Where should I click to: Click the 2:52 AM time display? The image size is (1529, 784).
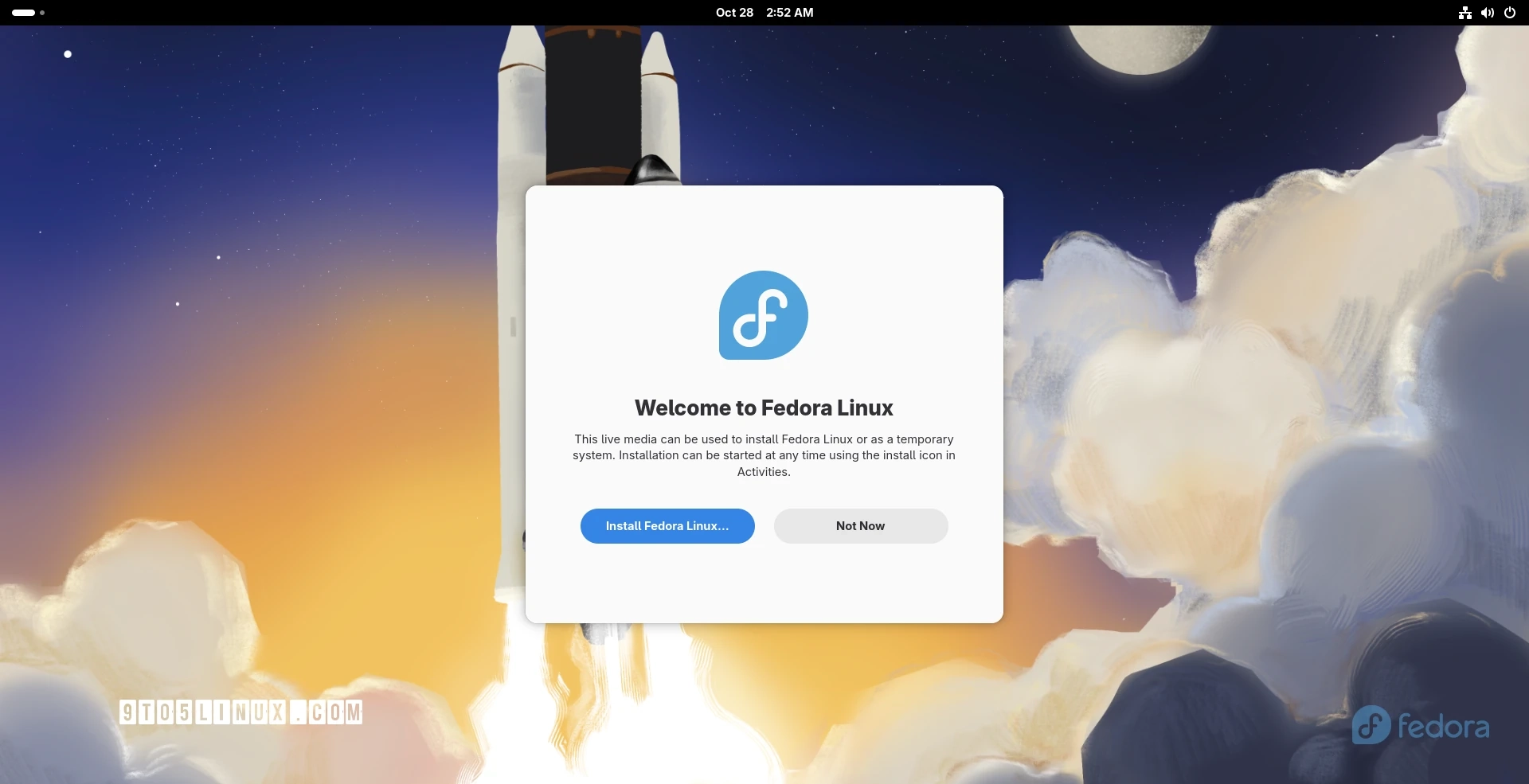pyautogui.click(x=788, y=13)
